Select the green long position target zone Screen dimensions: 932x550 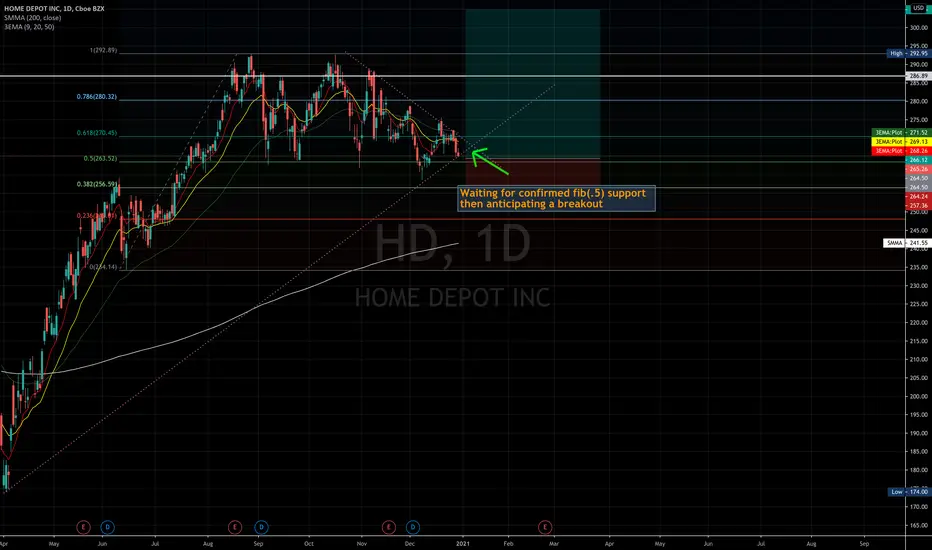[533, 84]
